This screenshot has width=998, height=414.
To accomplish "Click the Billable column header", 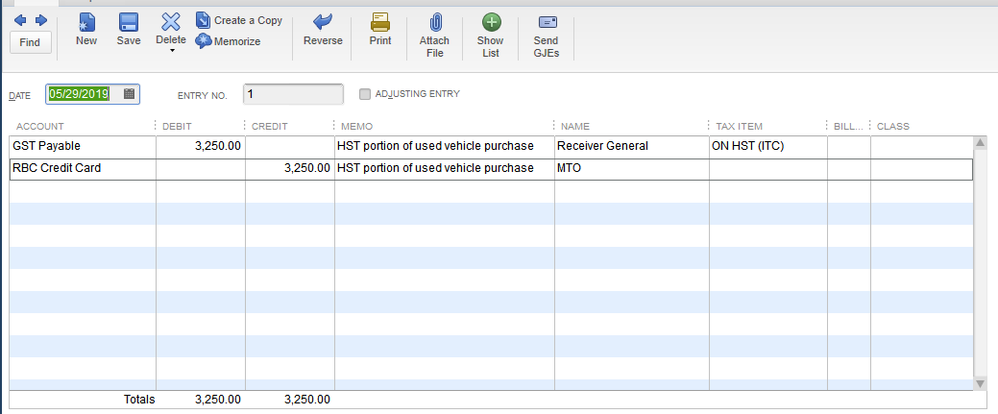I will (x=848, y=126).
